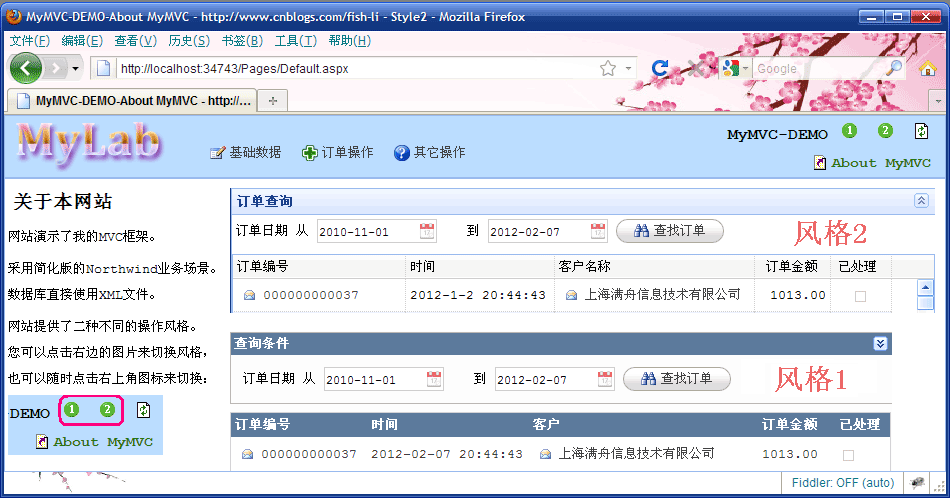The image size is (950, 498).
Task: Click the forward navigation arrow
Action: click(x=56, y=68)
